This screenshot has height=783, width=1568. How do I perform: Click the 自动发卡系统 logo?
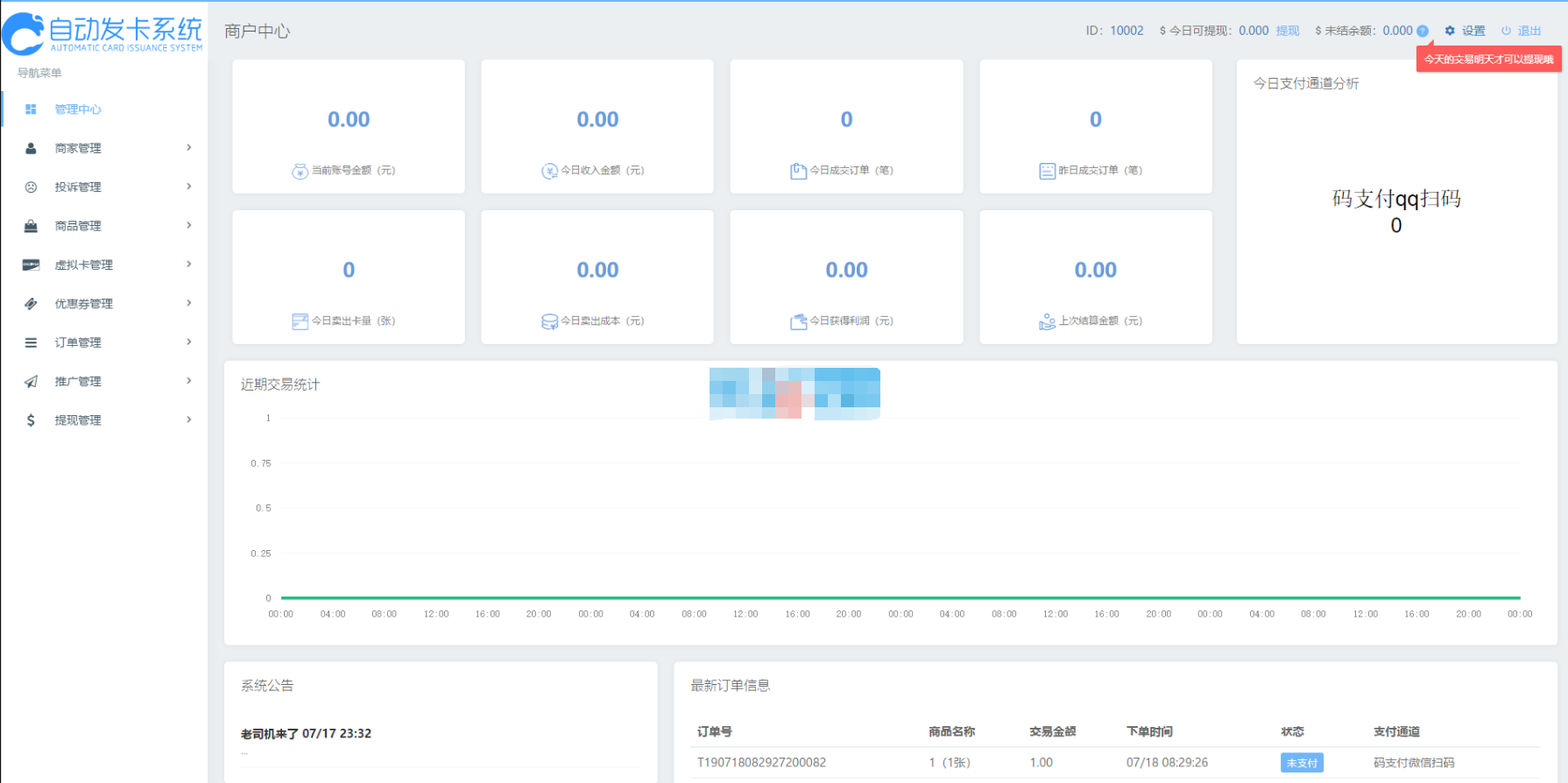103,33
